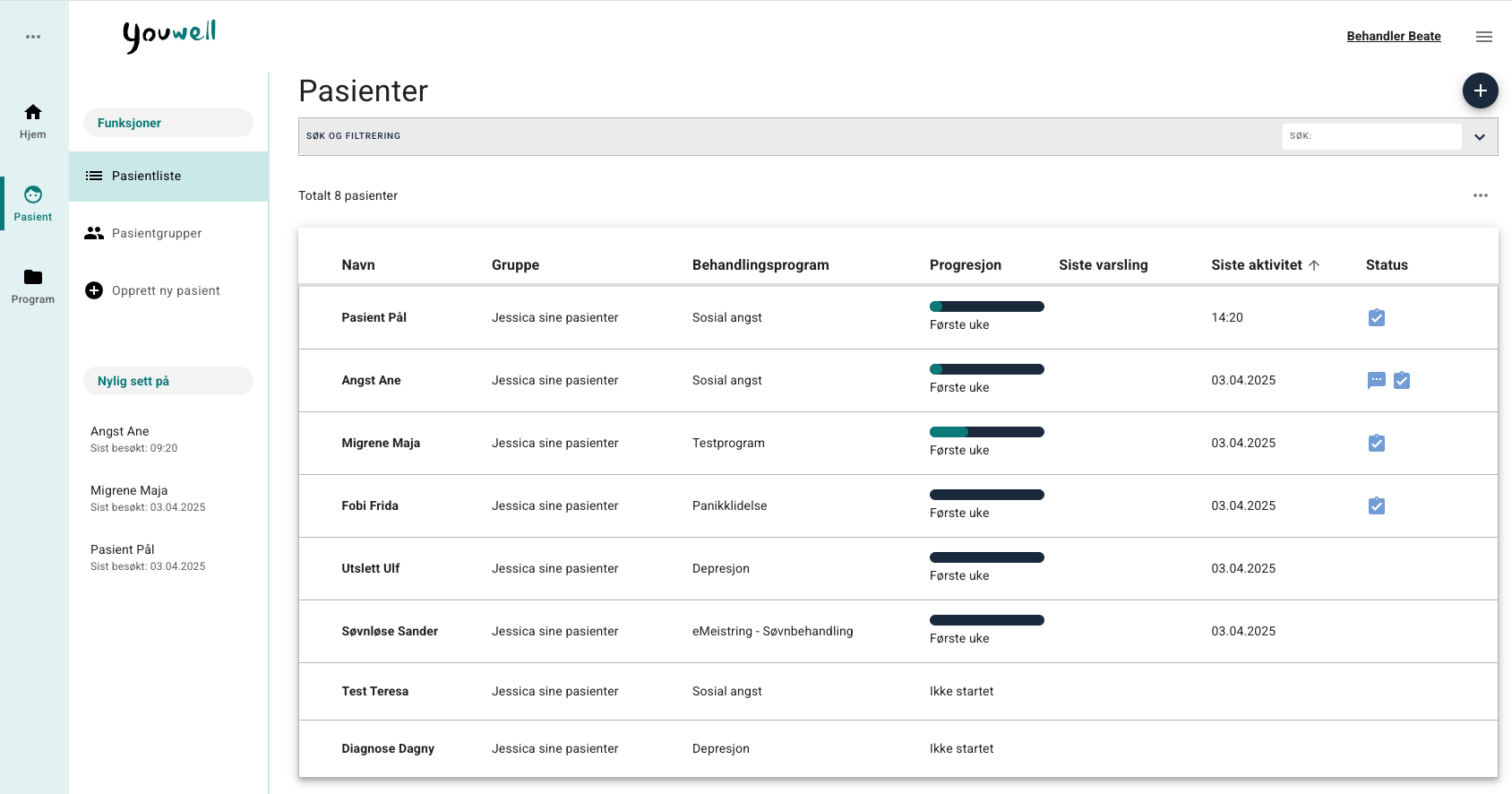The image size is (1512, 794).
Task: Sort by the Behandlingsprogram column header
Action: (x=760, y=265)
